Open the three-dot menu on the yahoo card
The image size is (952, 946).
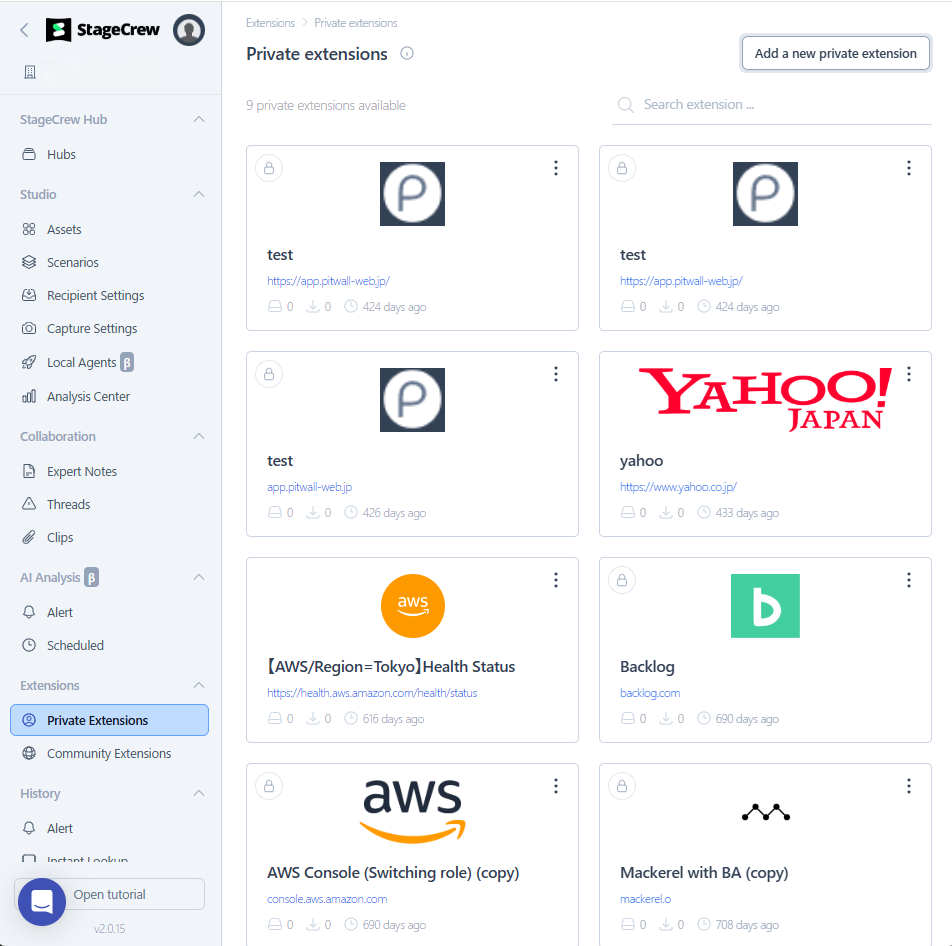(909, 374)
